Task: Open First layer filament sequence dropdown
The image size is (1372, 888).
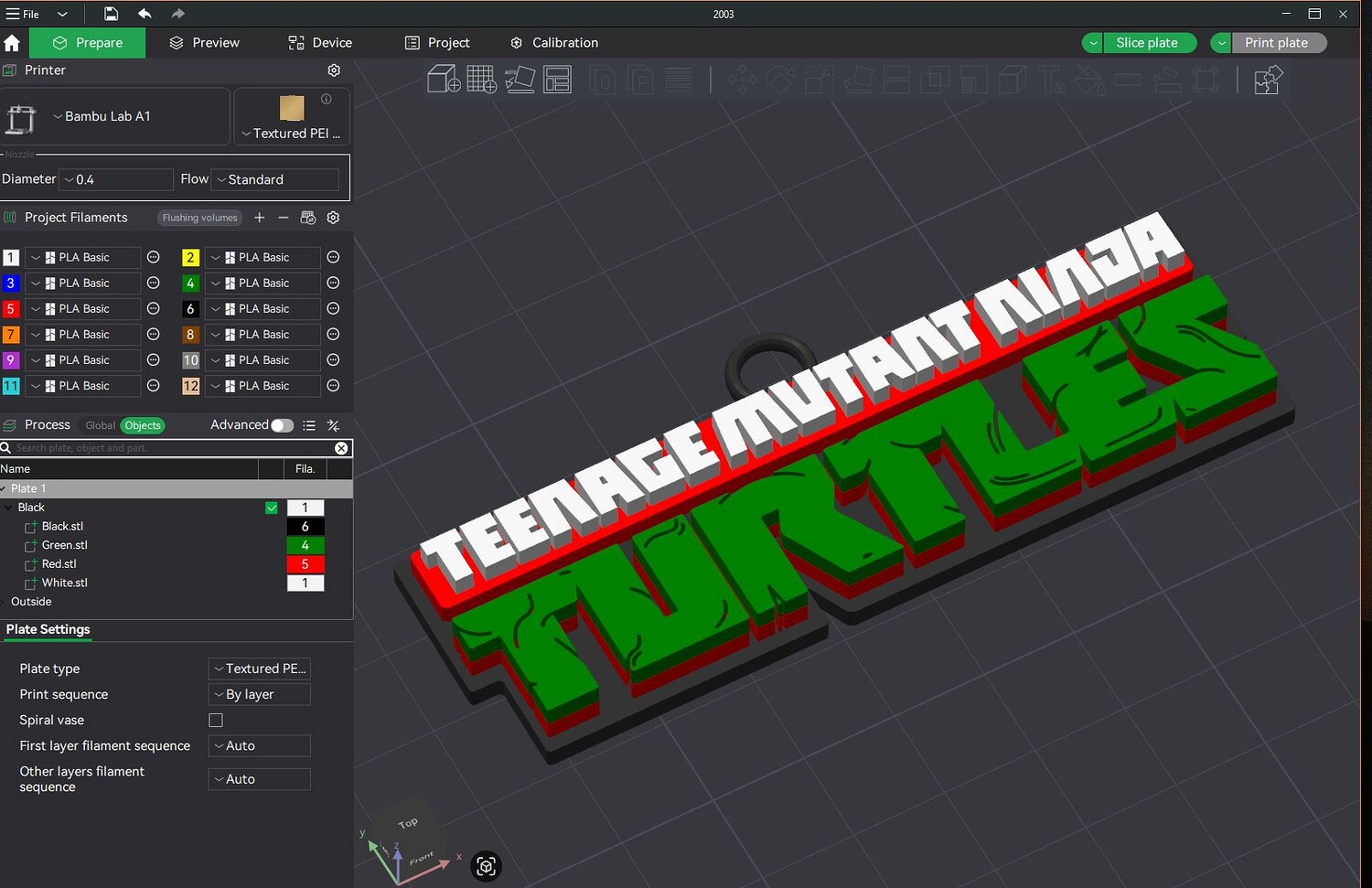Action: coord(260,745)
